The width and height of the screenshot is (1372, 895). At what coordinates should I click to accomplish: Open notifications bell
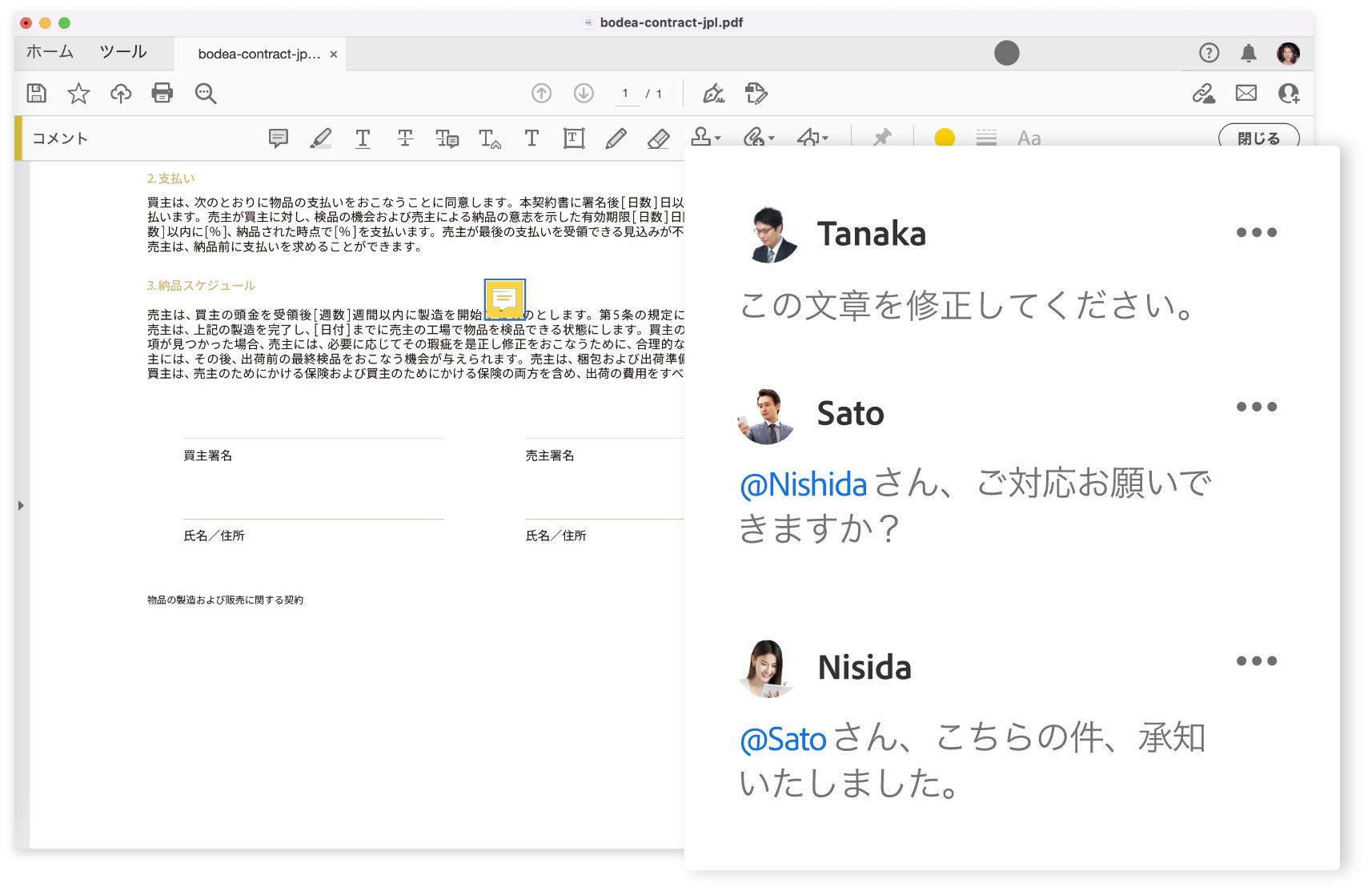pyautogui.click(x=1248, y=53)
